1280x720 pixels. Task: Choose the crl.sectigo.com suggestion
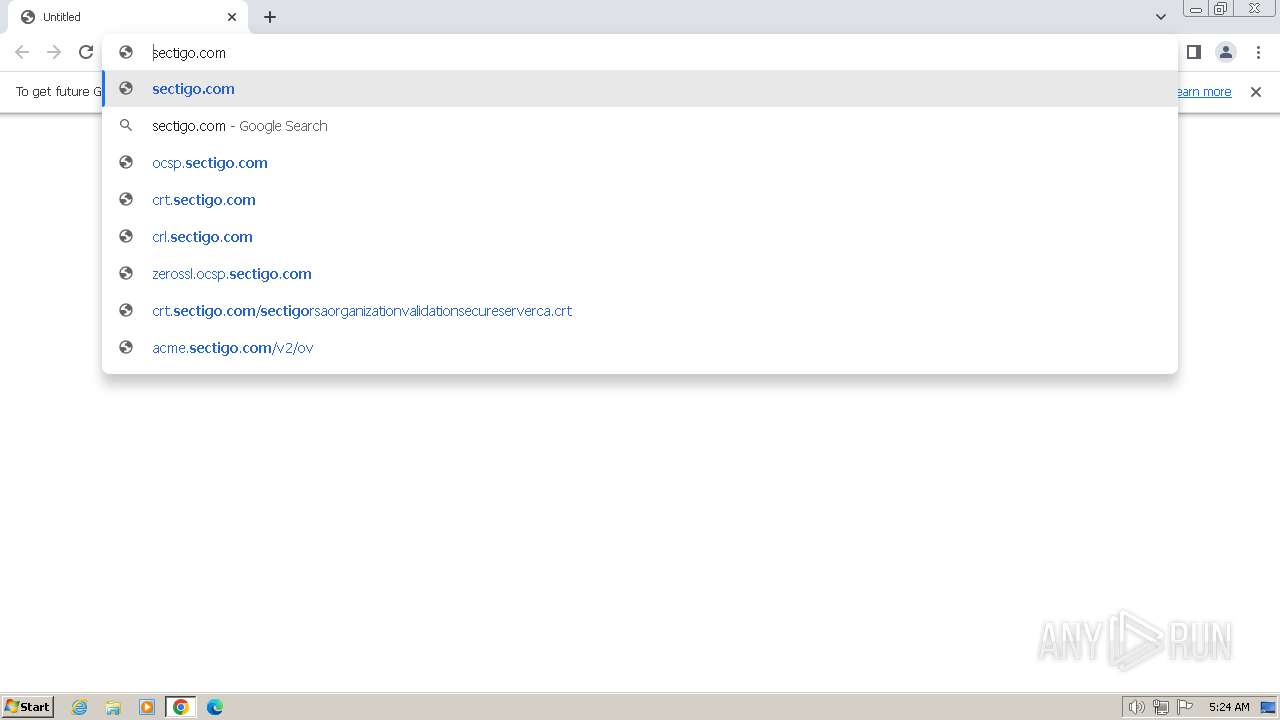[x=640, y=237]
